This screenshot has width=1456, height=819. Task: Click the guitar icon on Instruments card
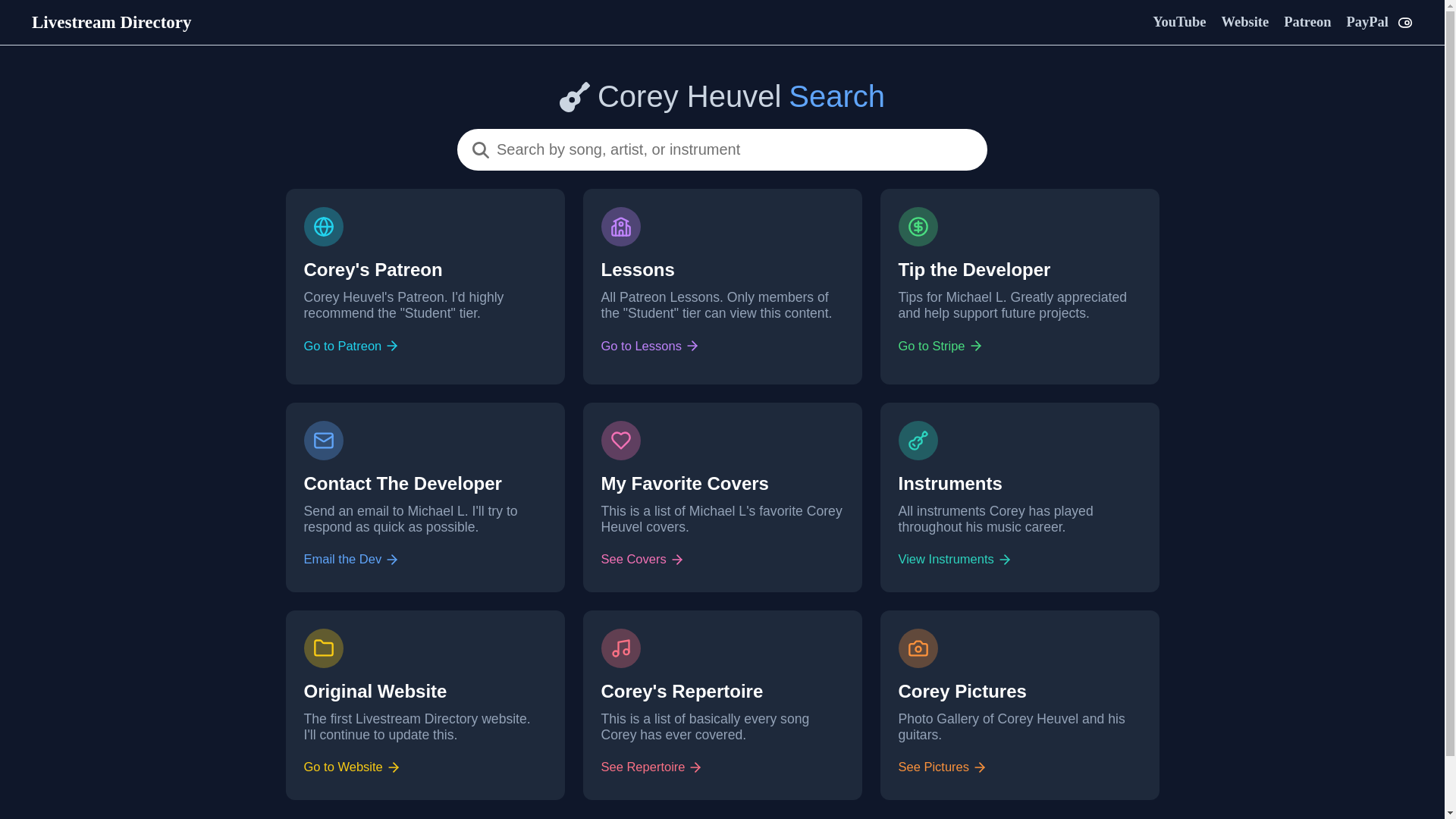[918, 441]
